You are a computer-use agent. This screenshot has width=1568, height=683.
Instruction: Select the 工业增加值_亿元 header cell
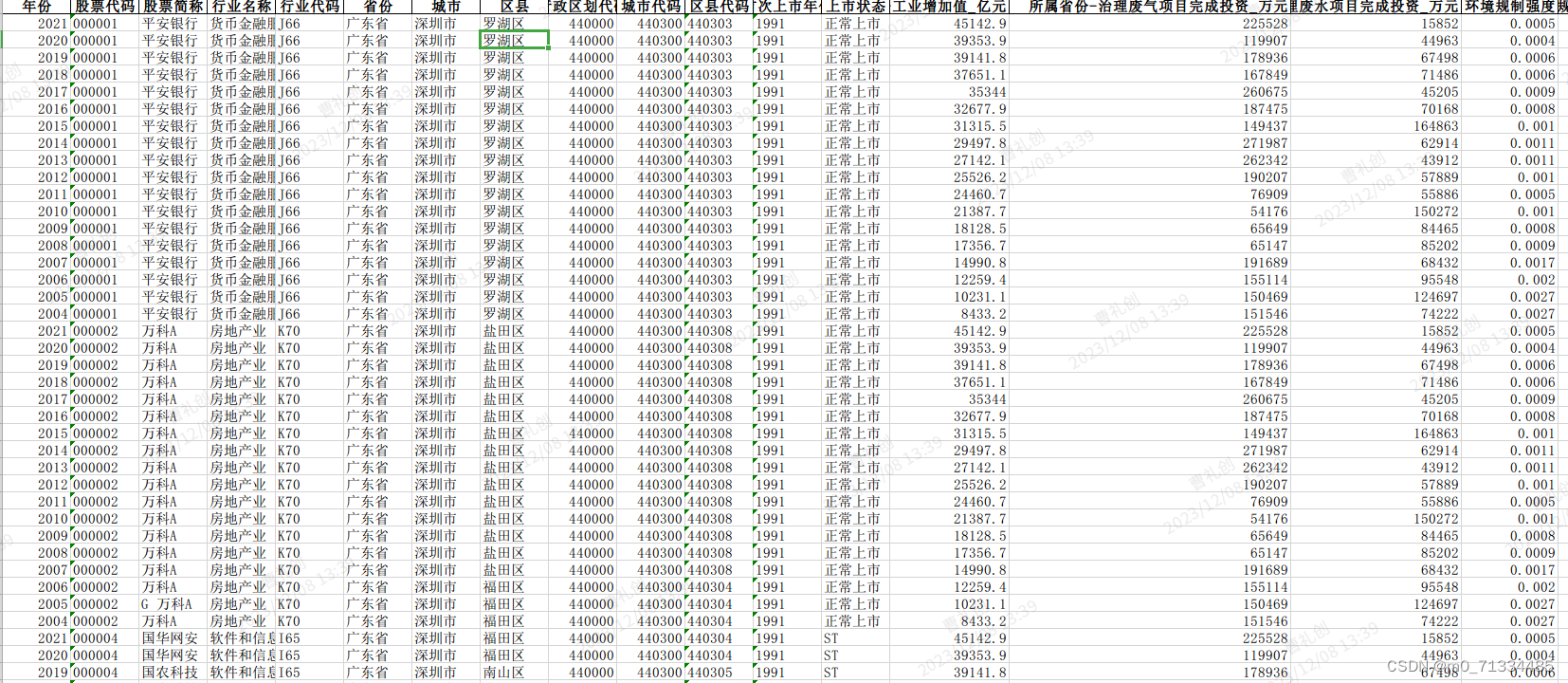coord(949,7)
